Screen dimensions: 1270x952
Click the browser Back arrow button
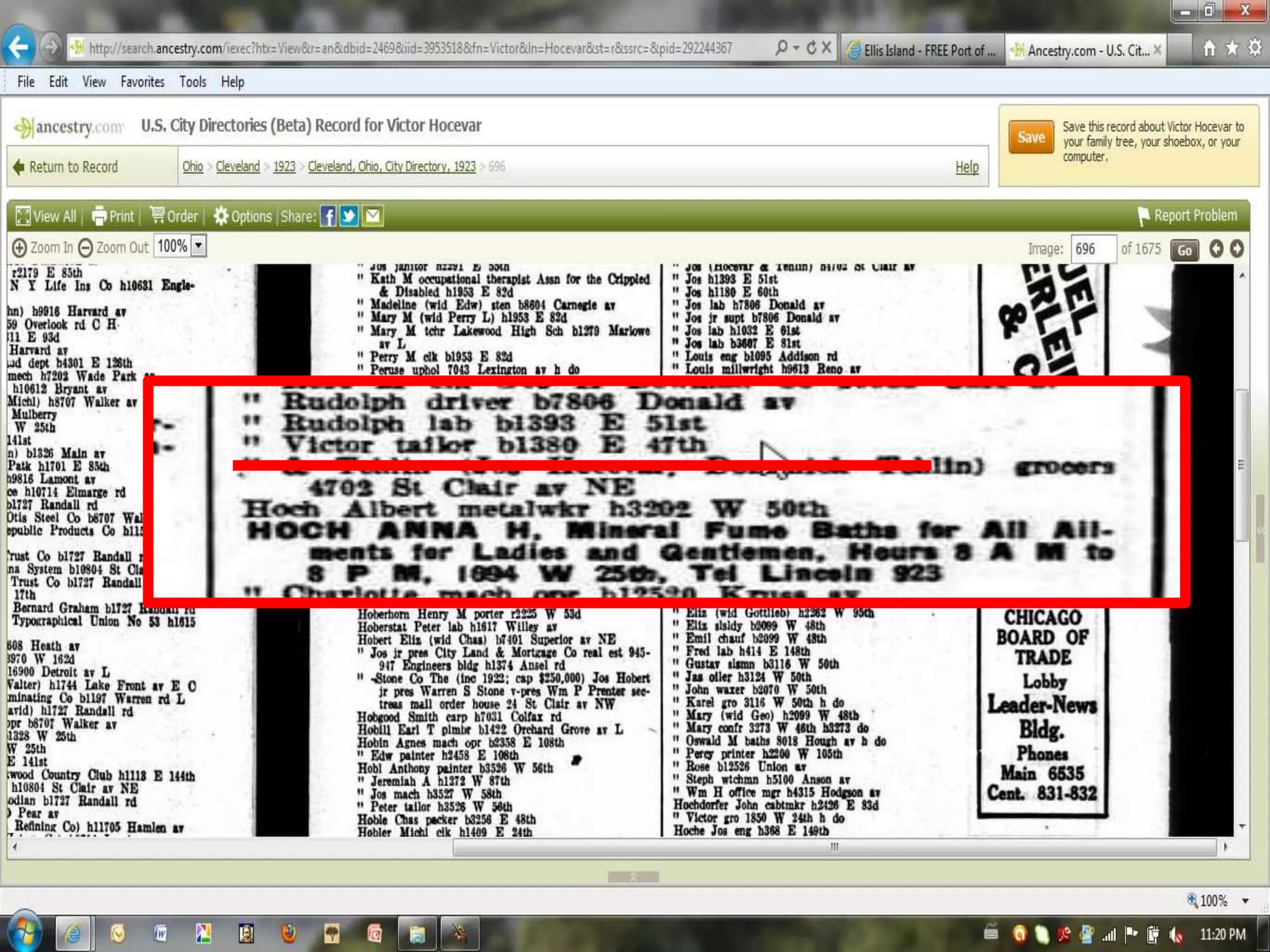click(19, 47)
